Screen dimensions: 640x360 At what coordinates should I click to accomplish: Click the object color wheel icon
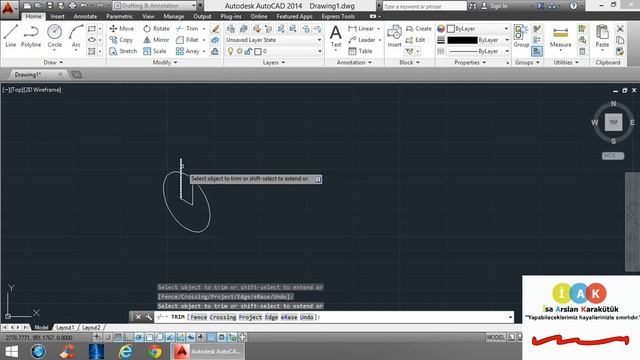tap(441, 29)
